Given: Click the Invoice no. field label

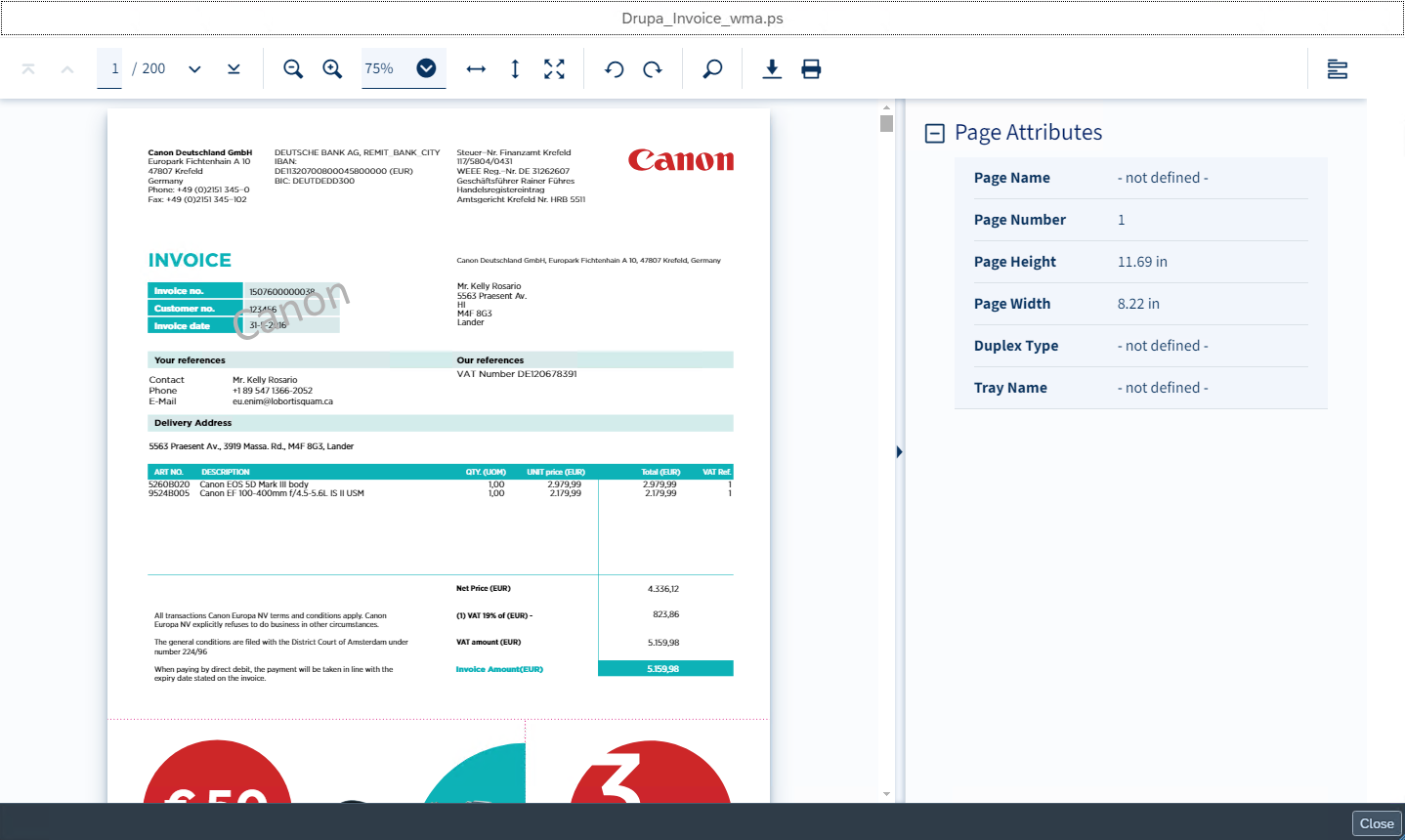Looking at the screenshot, I should (179, 291).
